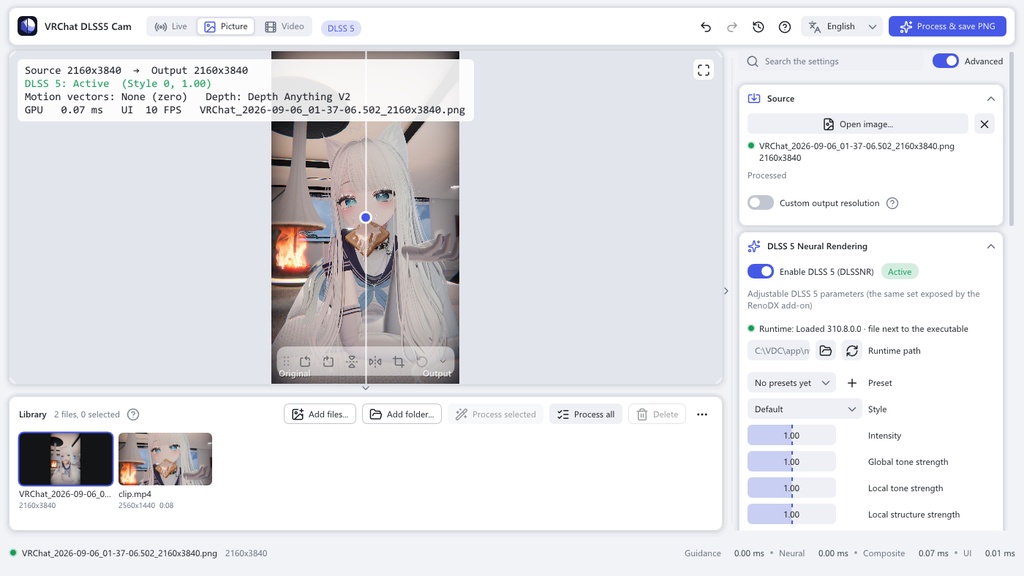This screenshot has width=1024, height=576.
Task: Adjust Local tone strength slider
Action: pyautogui.click(x=792, y=488)
